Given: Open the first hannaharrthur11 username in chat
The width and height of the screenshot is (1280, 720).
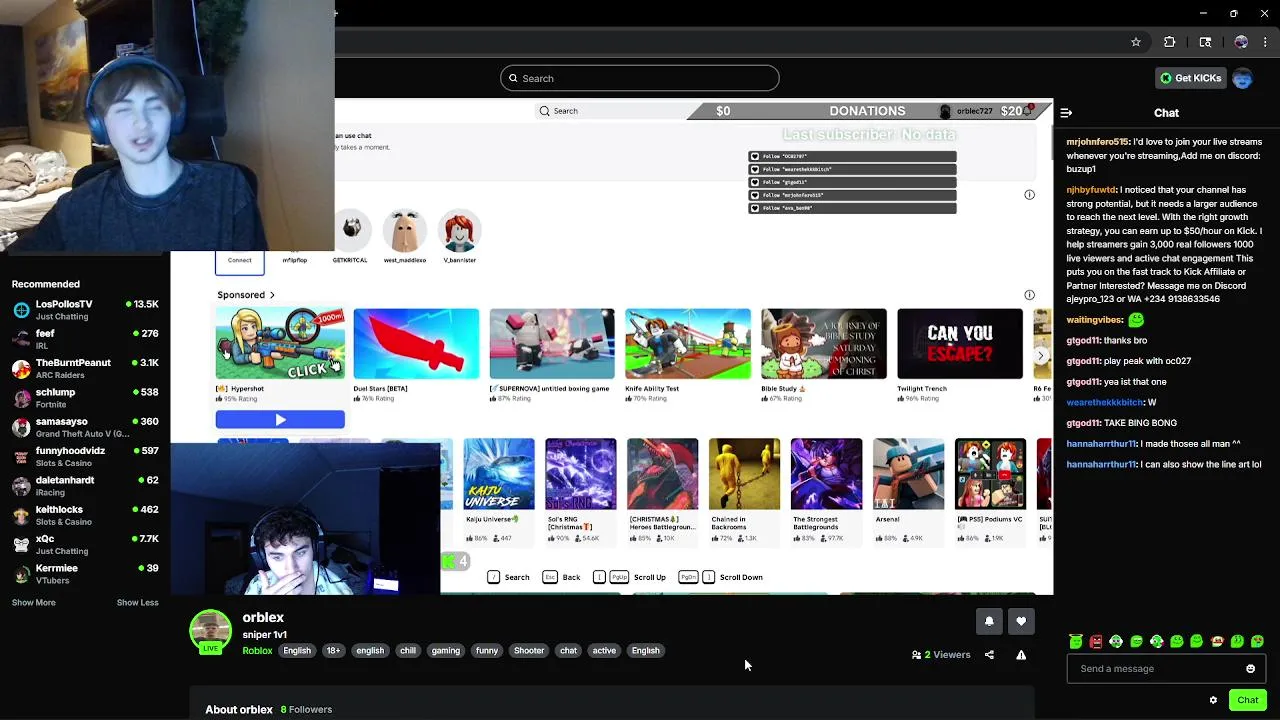Looking at the screenshot, I should pyautogui.click(x=1102, y=444).
